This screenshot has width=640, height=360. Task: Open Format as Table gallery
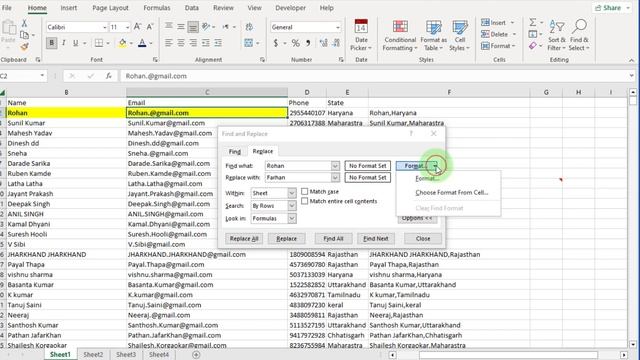433,35
